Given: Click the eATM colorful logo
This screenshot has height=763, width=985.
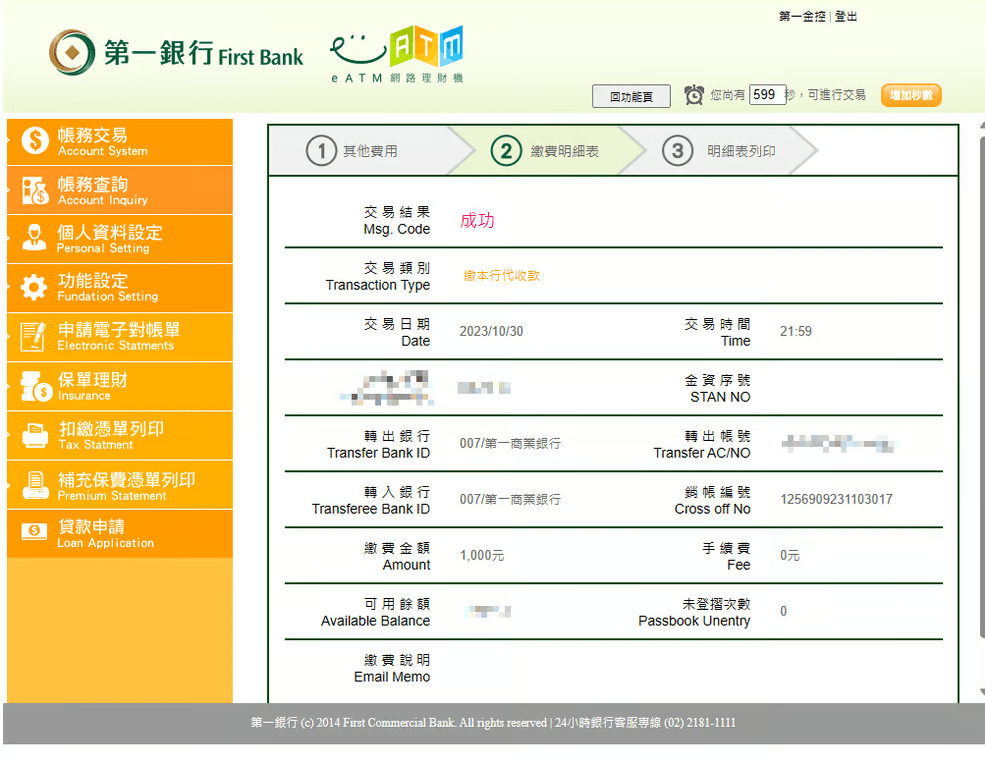Looking at the screenshot, I should 397,54.
